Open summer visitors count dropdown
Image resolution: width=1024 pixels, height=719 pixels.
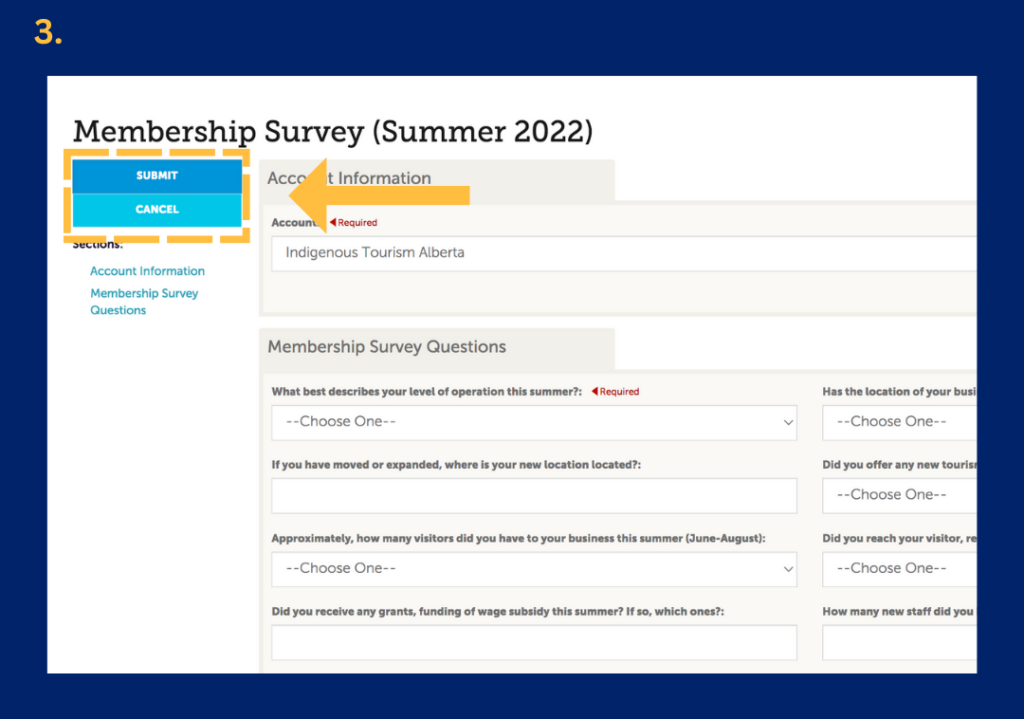[x=534, y=569]
